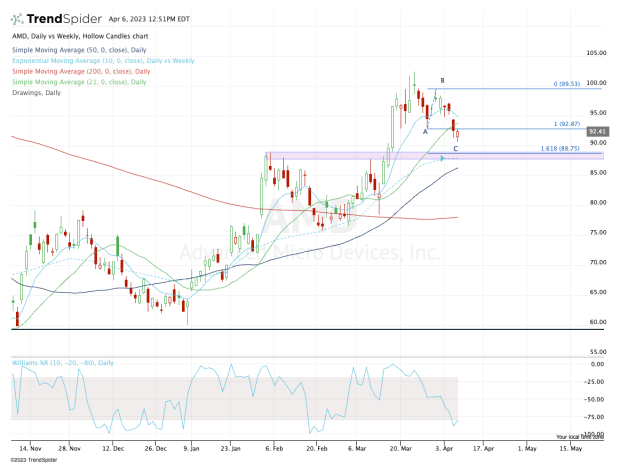Image resolution: width=620 pixels, height=465 pixels.
Task: Select the point A wave label
Action: point(425,131)
